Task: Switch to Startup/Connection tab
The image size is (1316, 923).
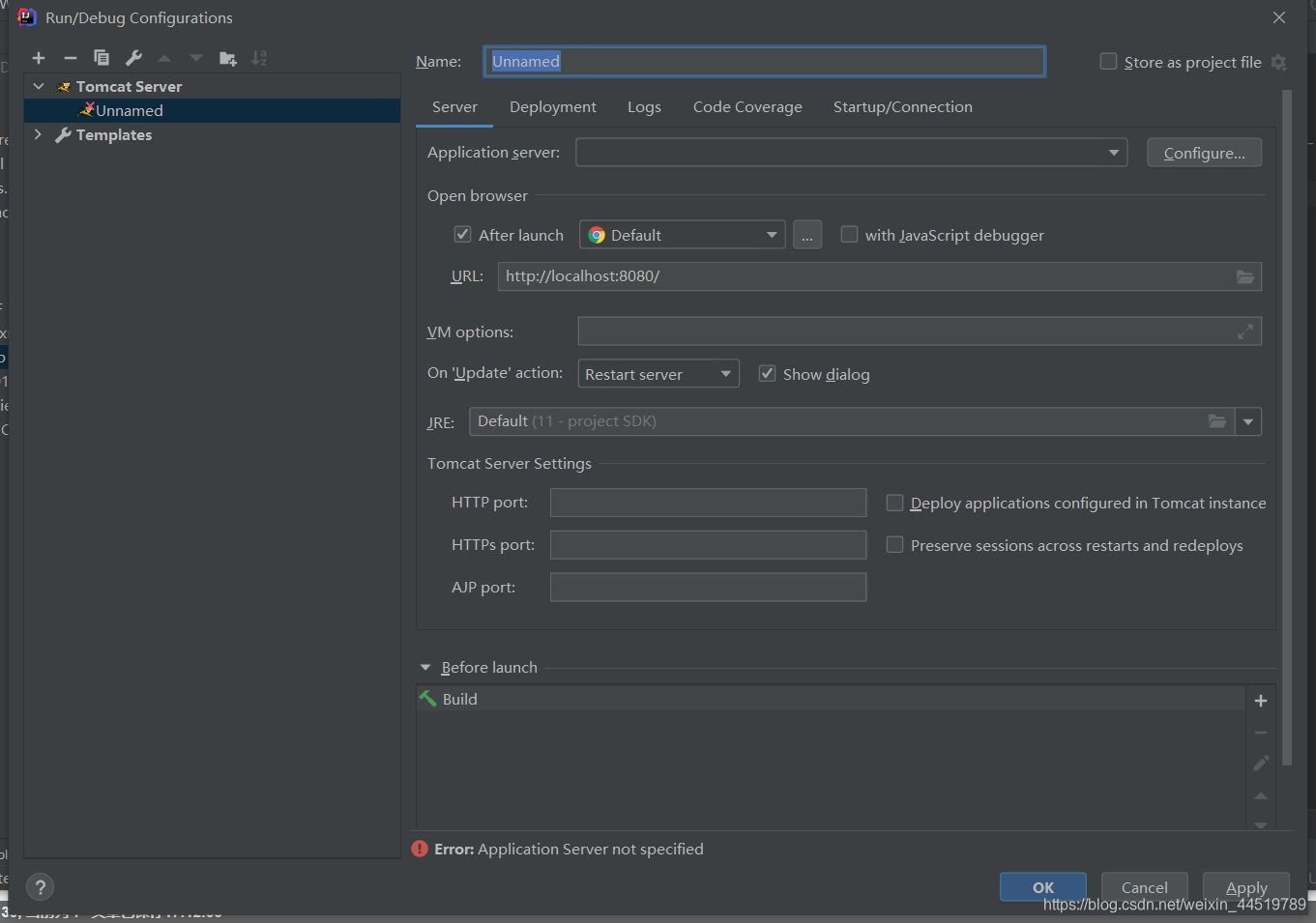Action: pyautogui.click(x=903, y=107)
